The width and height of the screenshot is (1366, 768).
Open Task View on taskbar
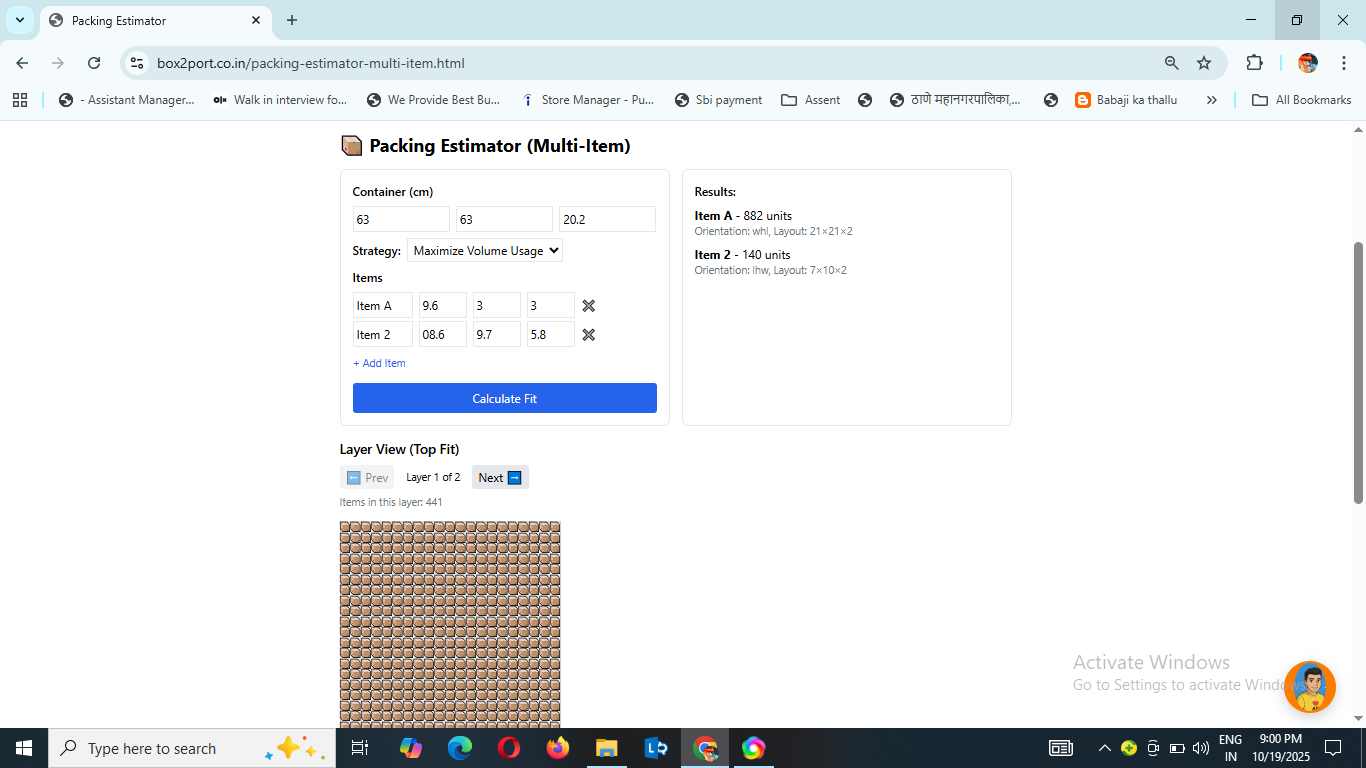coord(360,748)
